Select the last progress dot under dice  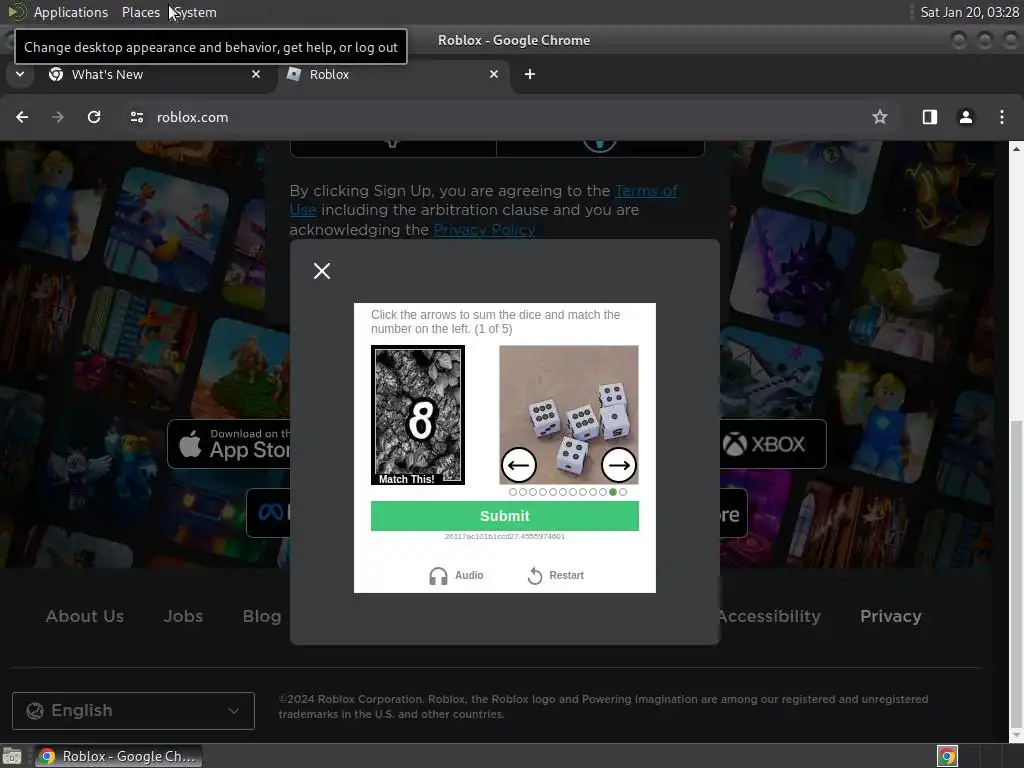[x=623, y=492]
